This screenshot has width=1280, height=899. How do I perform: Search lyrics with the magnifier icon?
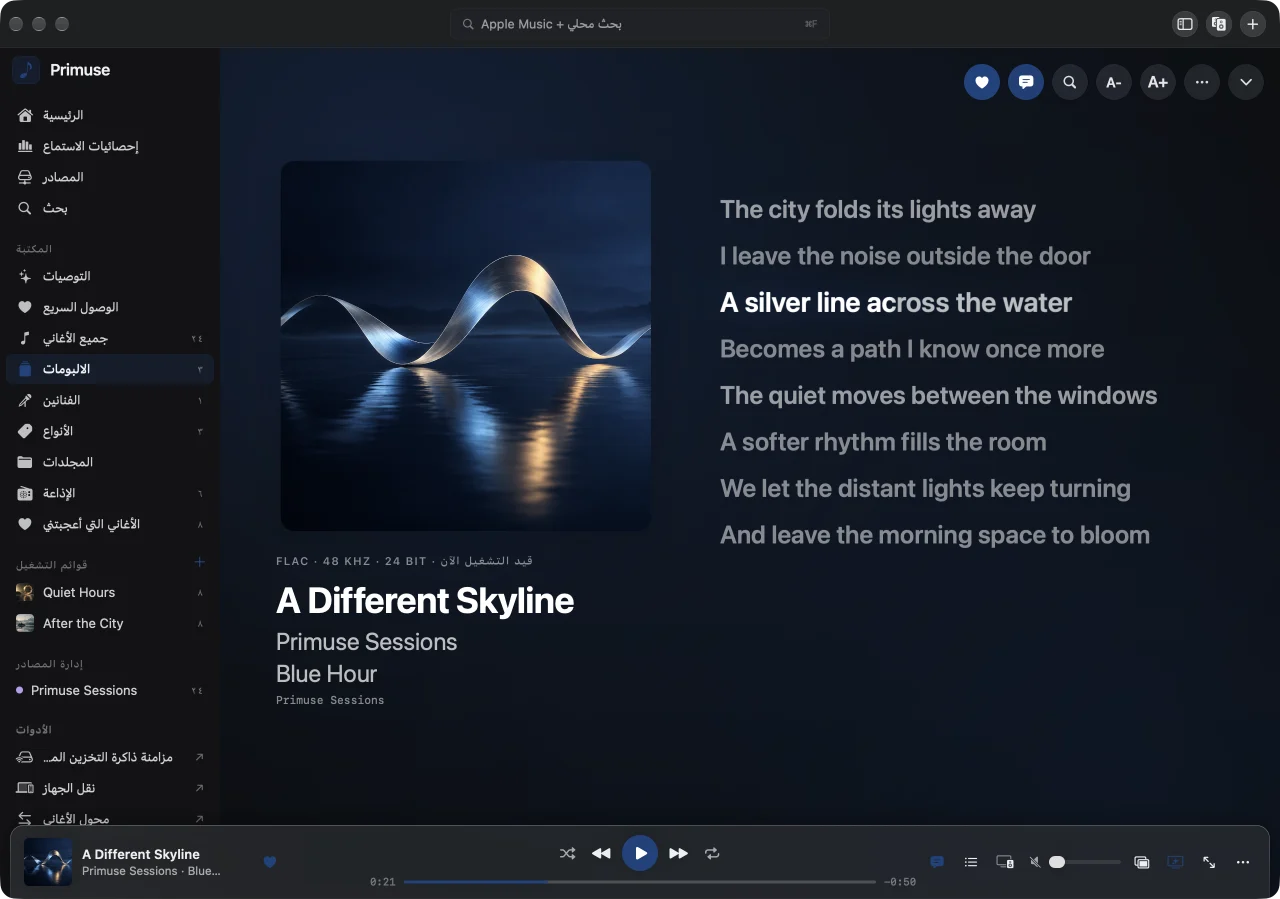point(1070,82)
